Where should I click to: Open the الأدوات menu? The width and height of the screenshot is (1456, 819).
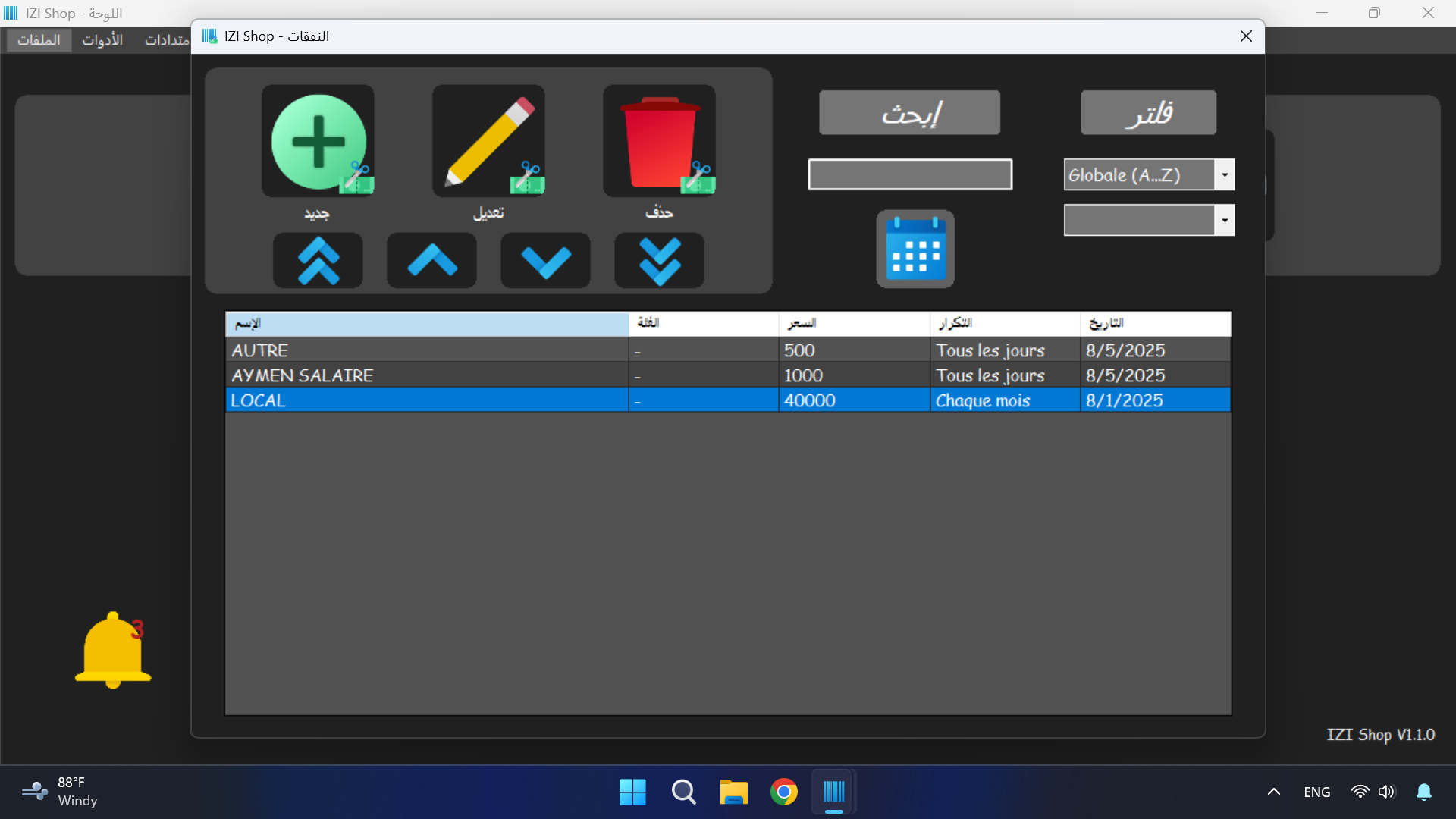[x=103, y=40]
